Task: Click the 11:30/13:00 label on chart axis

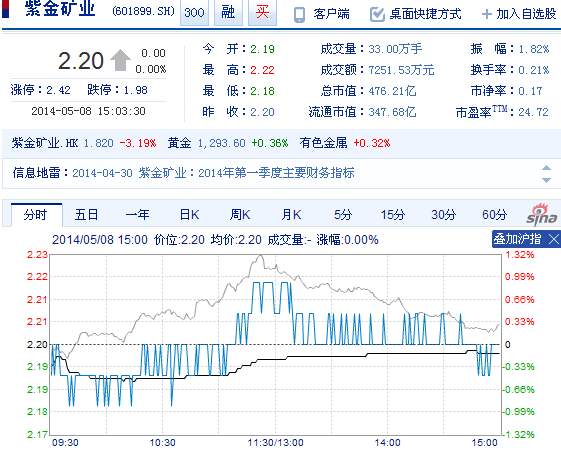Action: click(x=275, y=442)
